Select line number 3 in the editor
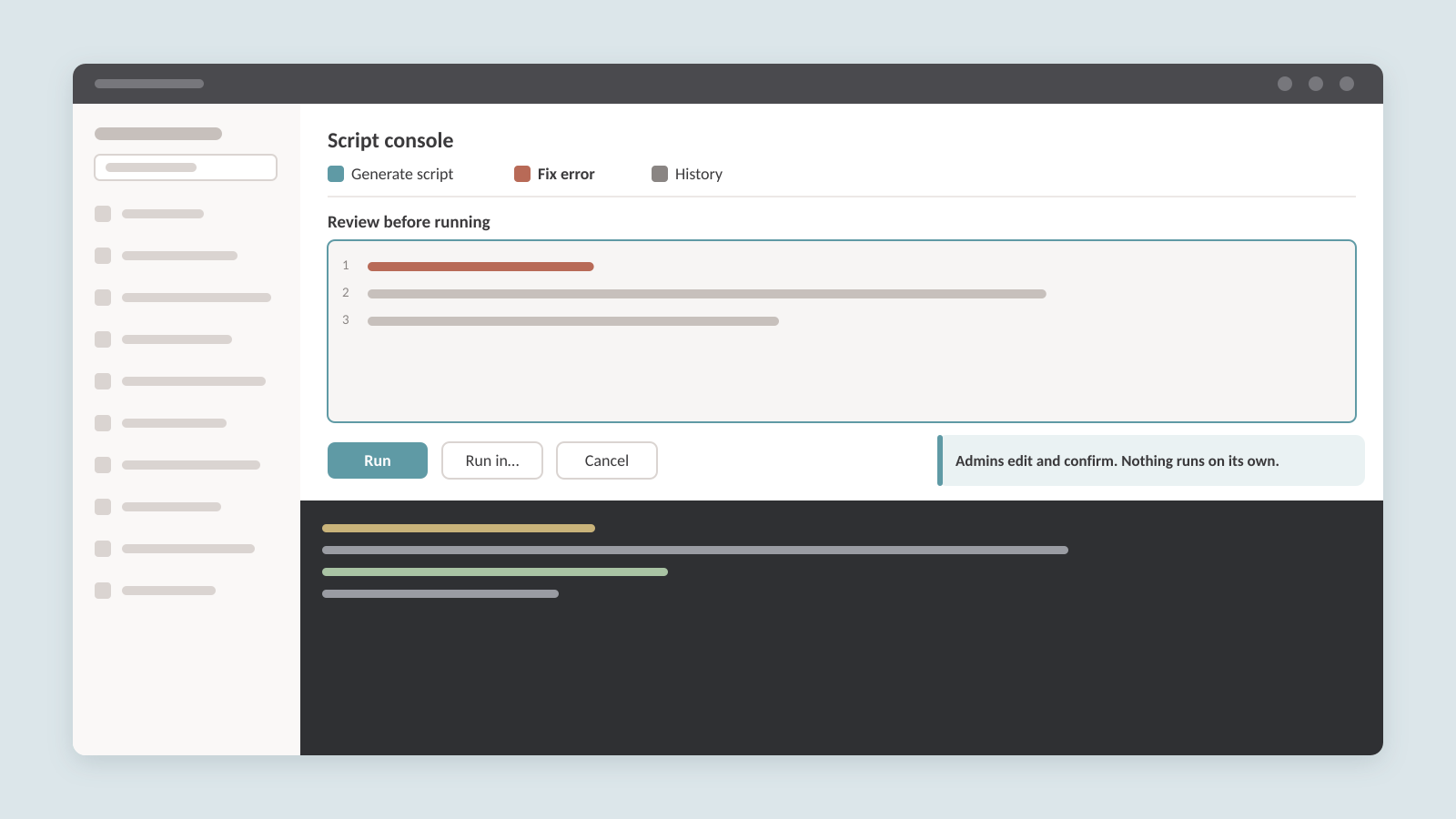The width and height of the screenshot is (1456, 819). tap(346, 320)
